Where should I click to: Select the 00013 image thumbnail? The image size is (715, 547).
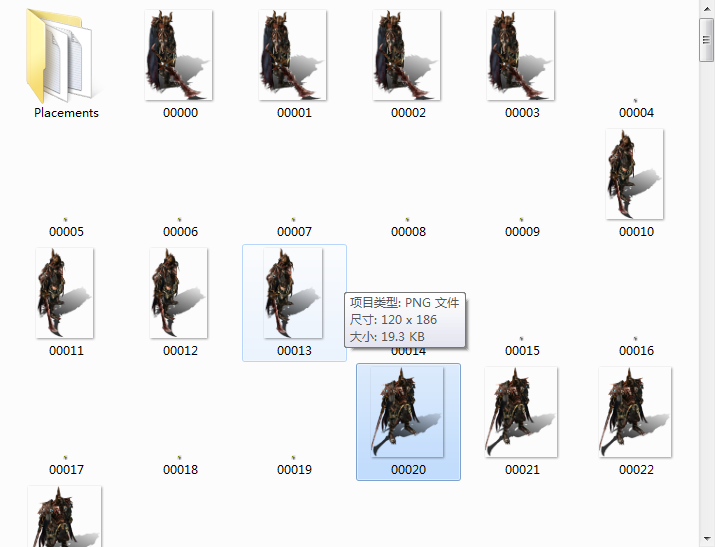[x=293, y=293]
